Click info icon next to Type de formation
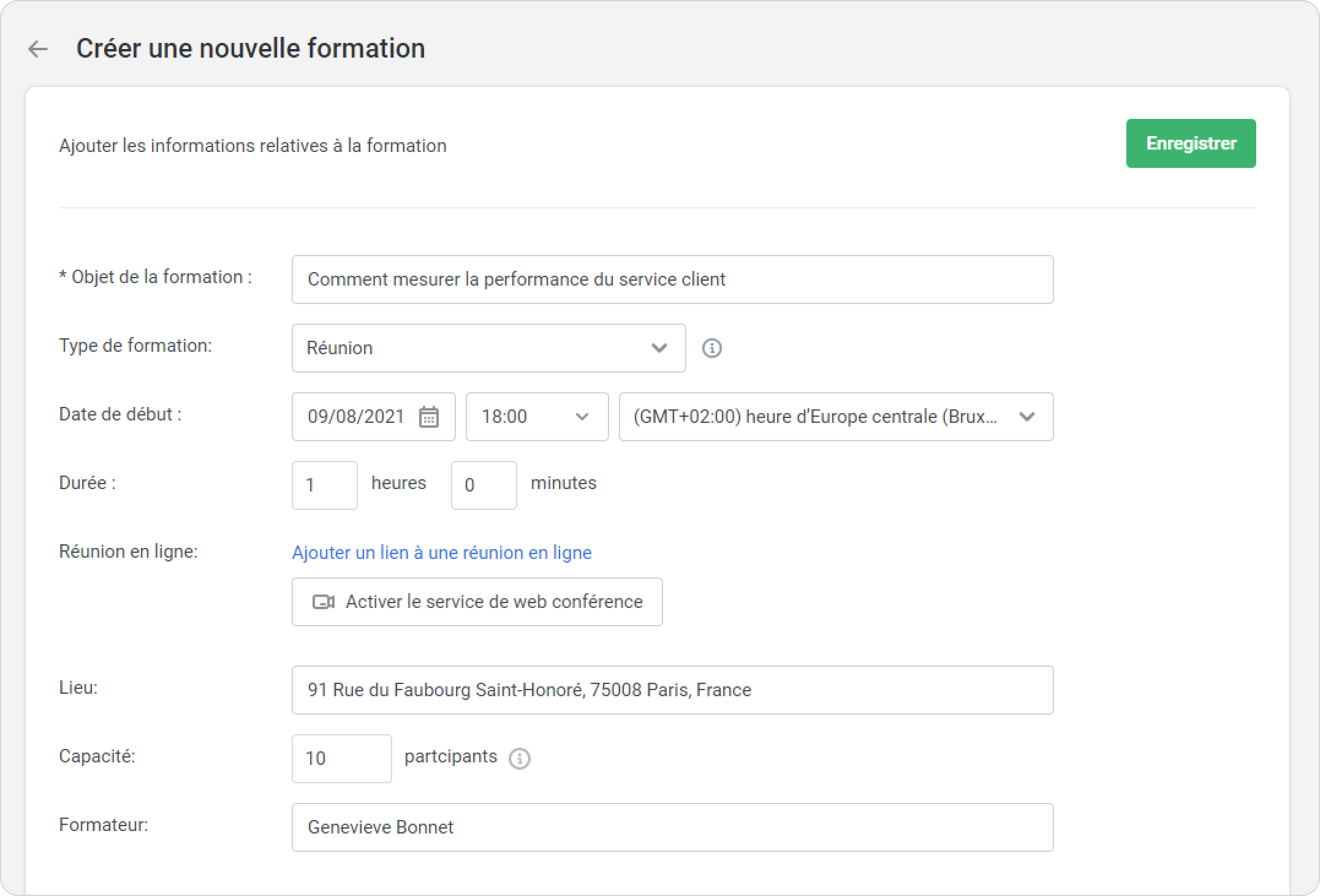 pos(711,348)
